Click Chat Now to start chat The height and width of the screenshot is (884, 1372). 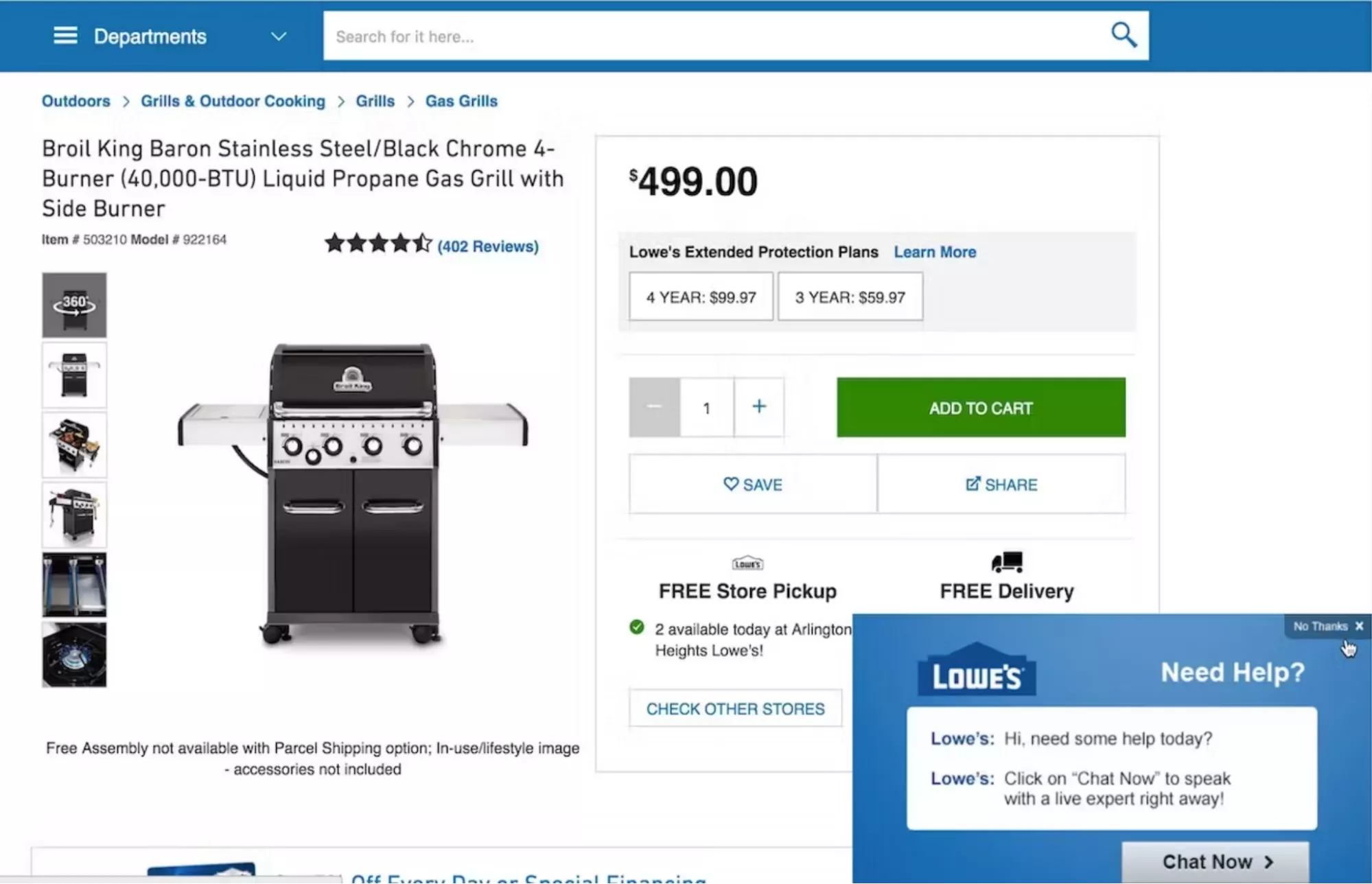coord(1216,861)
